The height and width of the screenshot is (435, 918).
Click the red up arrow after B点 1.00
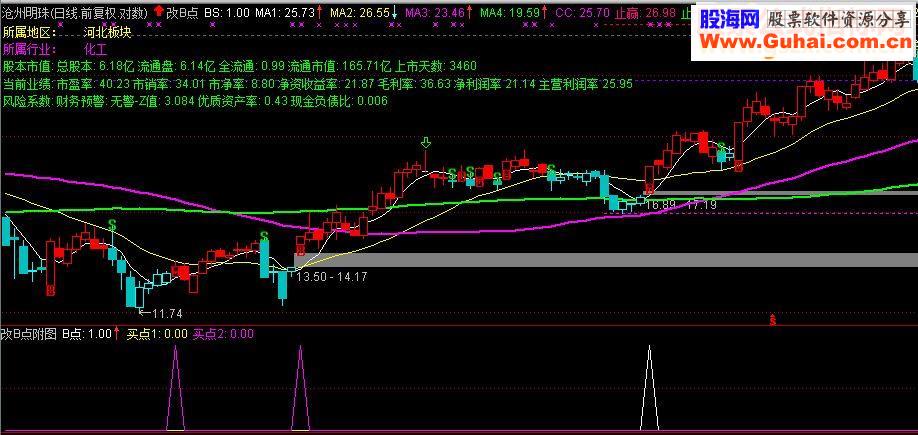tap(116, 334)
